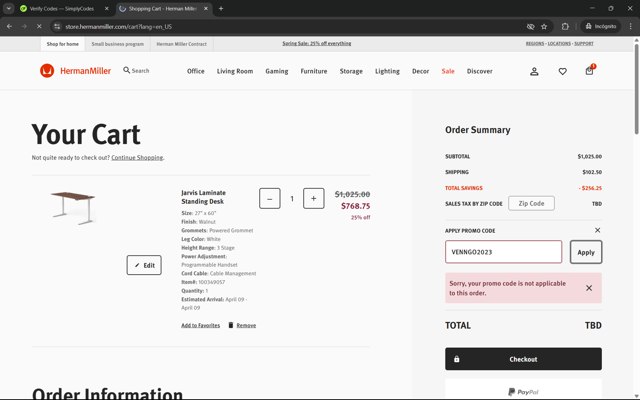
Task: Bookmark this page with the star
Action: 544,27
